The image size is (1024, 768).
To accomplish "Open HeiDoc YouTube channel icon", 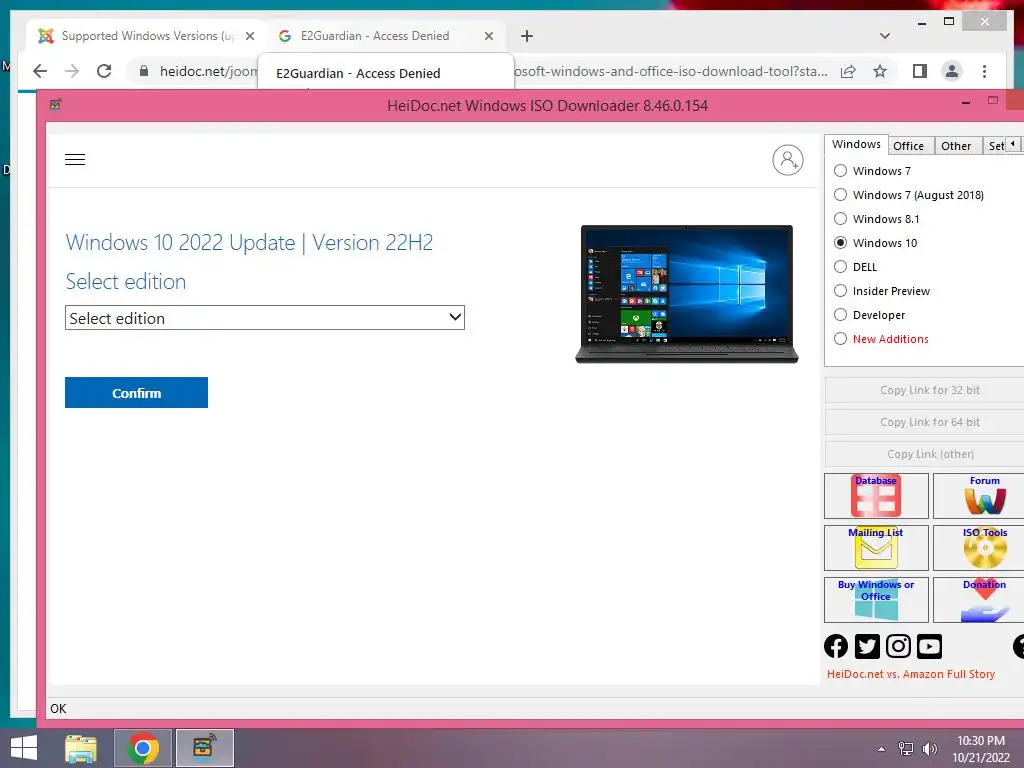I will 929,647.
